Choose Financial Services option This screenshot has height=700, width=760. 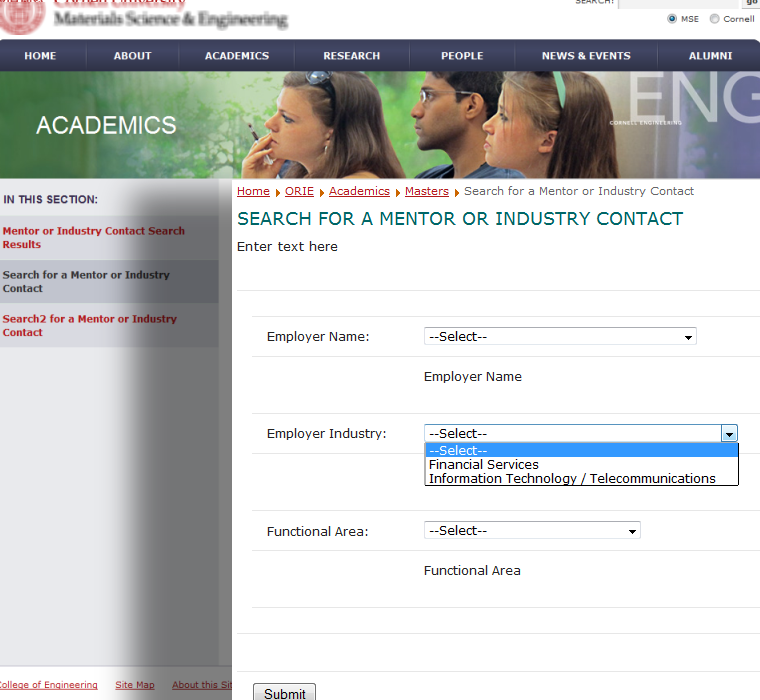581,464
